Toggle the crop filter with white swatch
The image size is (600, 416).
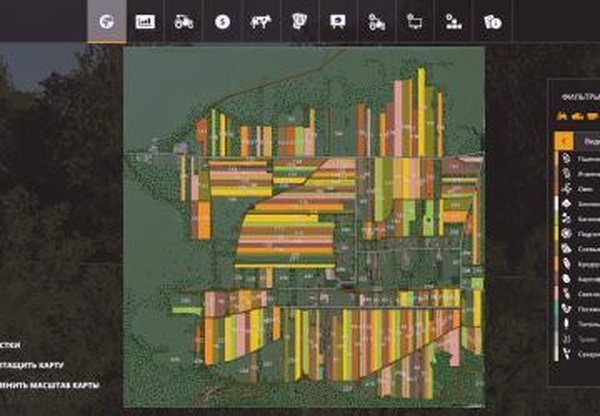578,204
